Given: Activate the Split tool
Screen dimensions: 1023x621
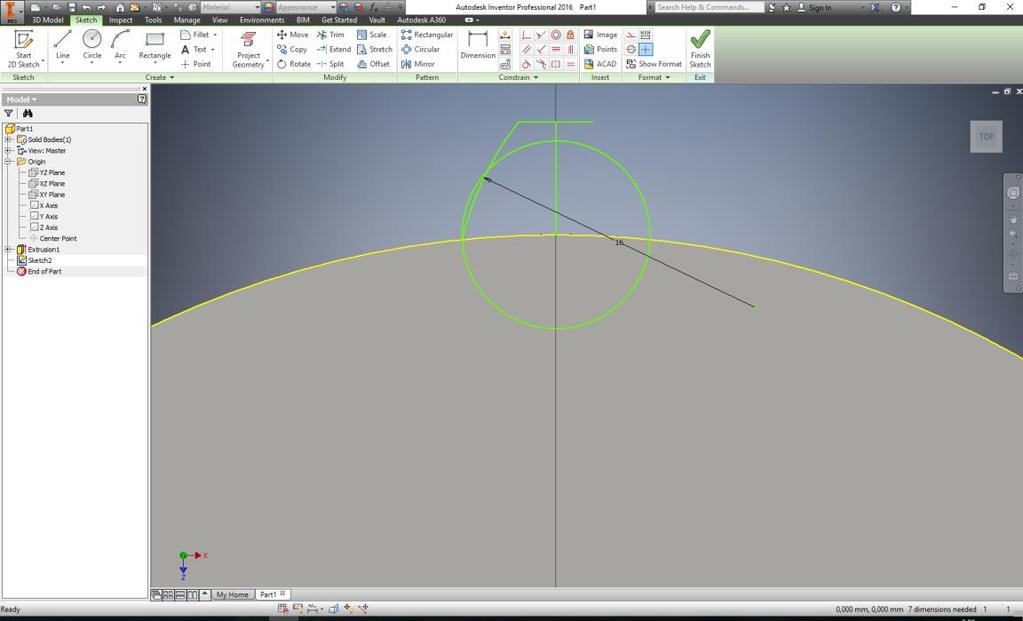Looking at the screenshot, I should coord(330,64).
